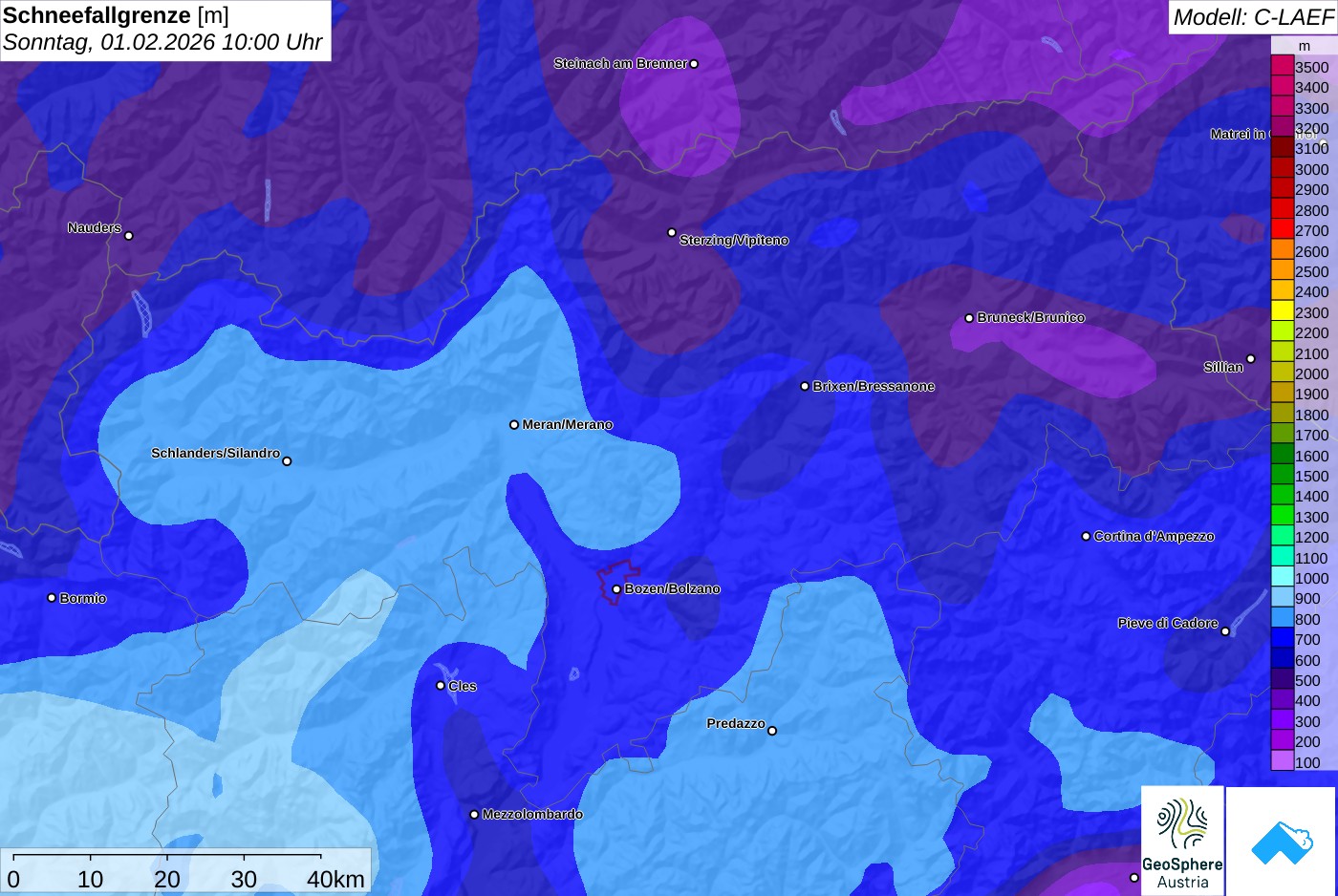Image resolution: width=1338 pixels, height=896 pixels.
Task: Click the Schlanders/Silandro label text
Action: [215, 454]
